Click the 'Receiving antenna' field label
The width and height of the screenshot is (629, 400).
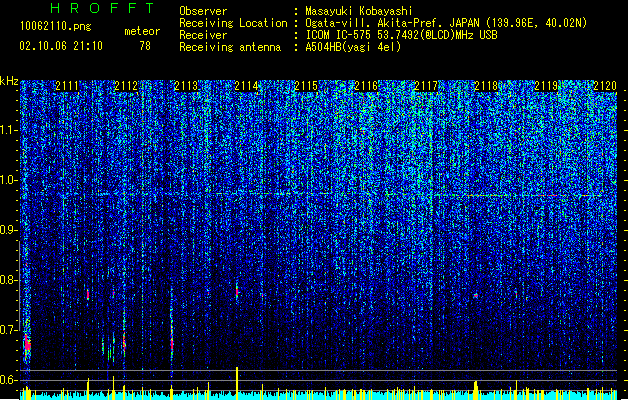tap(230, 47)
